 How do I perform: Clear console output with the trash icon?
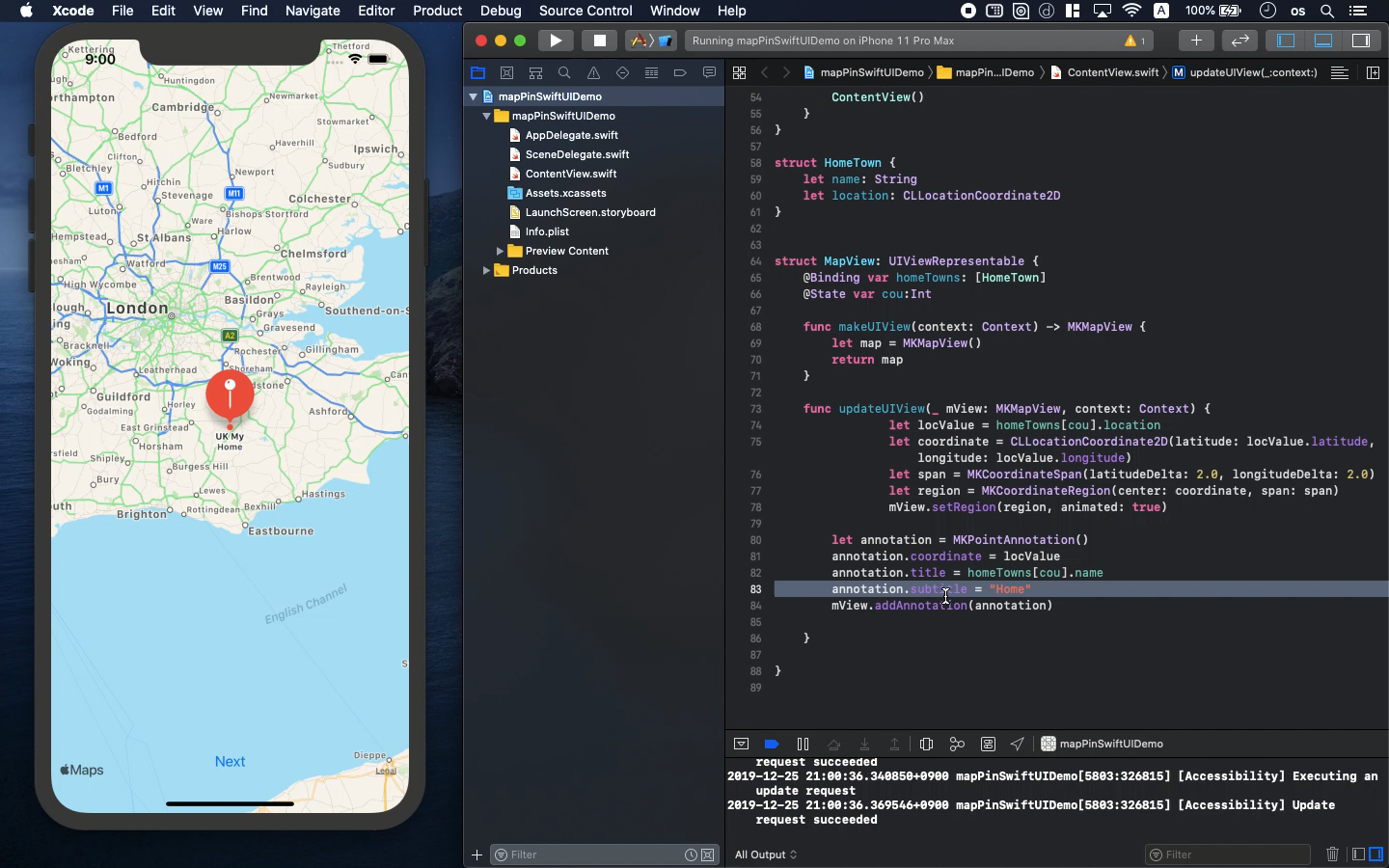point(1332,854)
